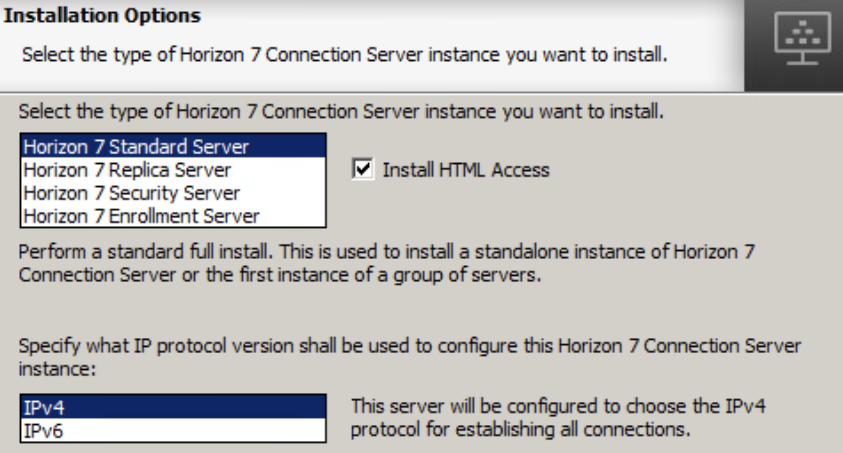This screenshot has width=843, height=453.
Task: Click the 'Specify what IP protocol version' label
Action: (410, 345)
